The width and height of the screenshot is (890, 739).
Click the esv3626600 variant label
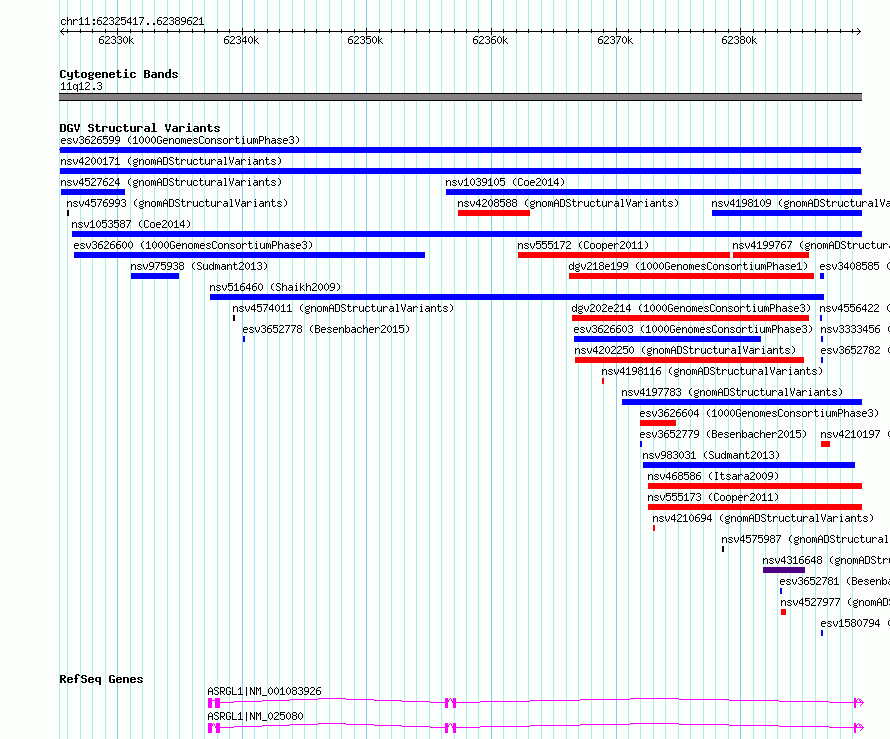point(193,245)
